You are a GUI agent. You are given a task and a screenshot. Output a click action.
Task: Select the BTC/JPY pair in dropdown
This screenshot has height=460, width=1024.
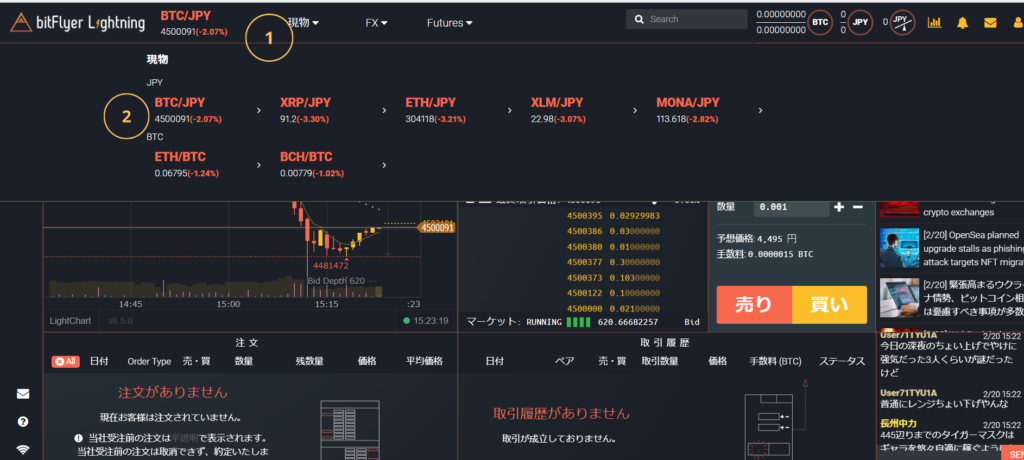(x=189, y=110)
